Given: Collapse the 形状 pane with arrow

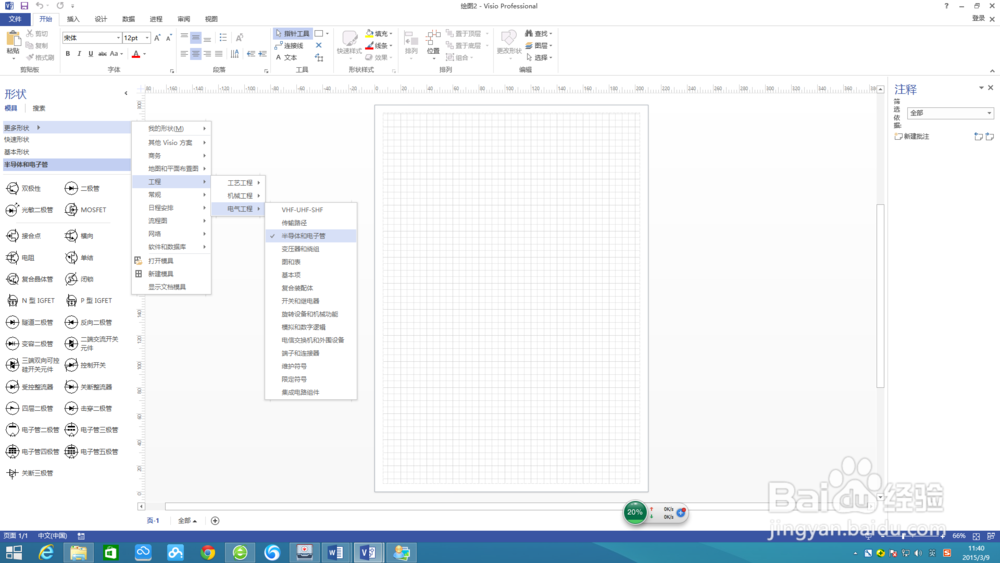Looking at the screenshot, I should [x=126, y=94].
